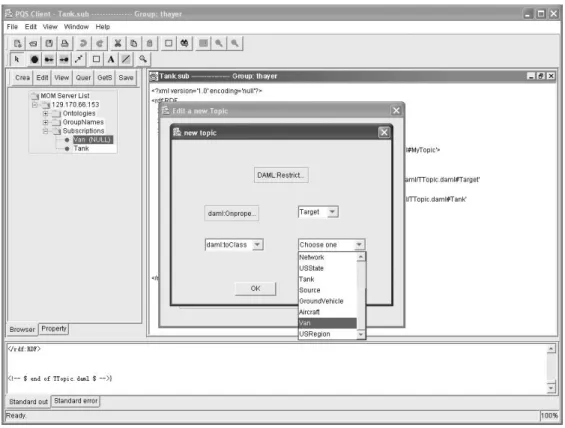Screen dimensions: 565x428
Task: Select the rectangle drawing tool
Action: (96, 59)
